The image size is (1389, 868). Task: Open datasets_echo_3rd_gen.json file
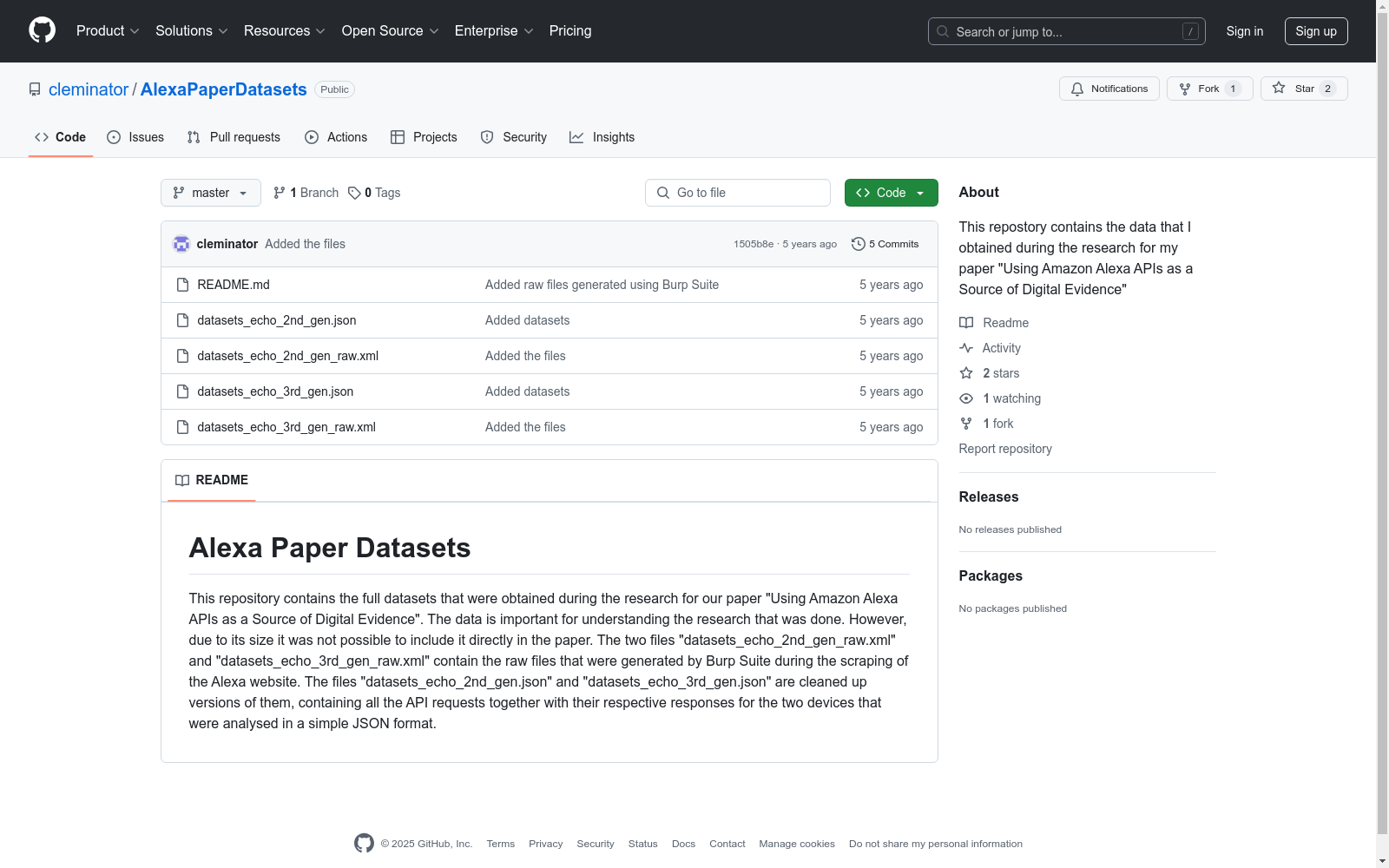(x=275, y=391)
